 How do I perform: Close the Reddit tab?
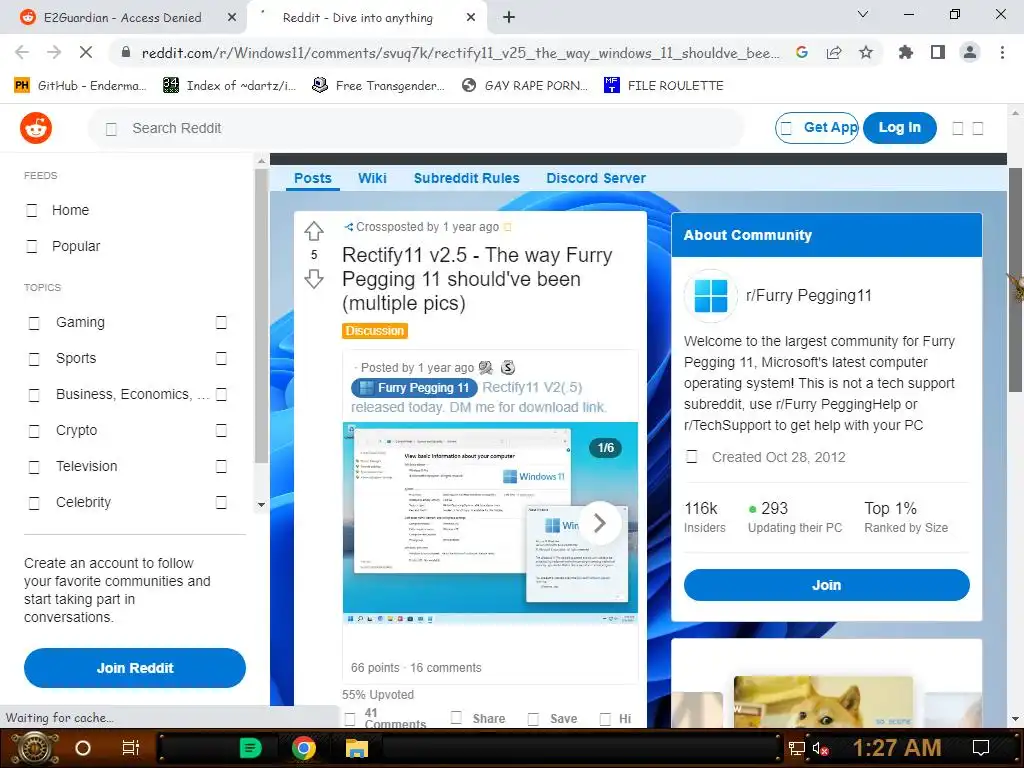(471, 18)
